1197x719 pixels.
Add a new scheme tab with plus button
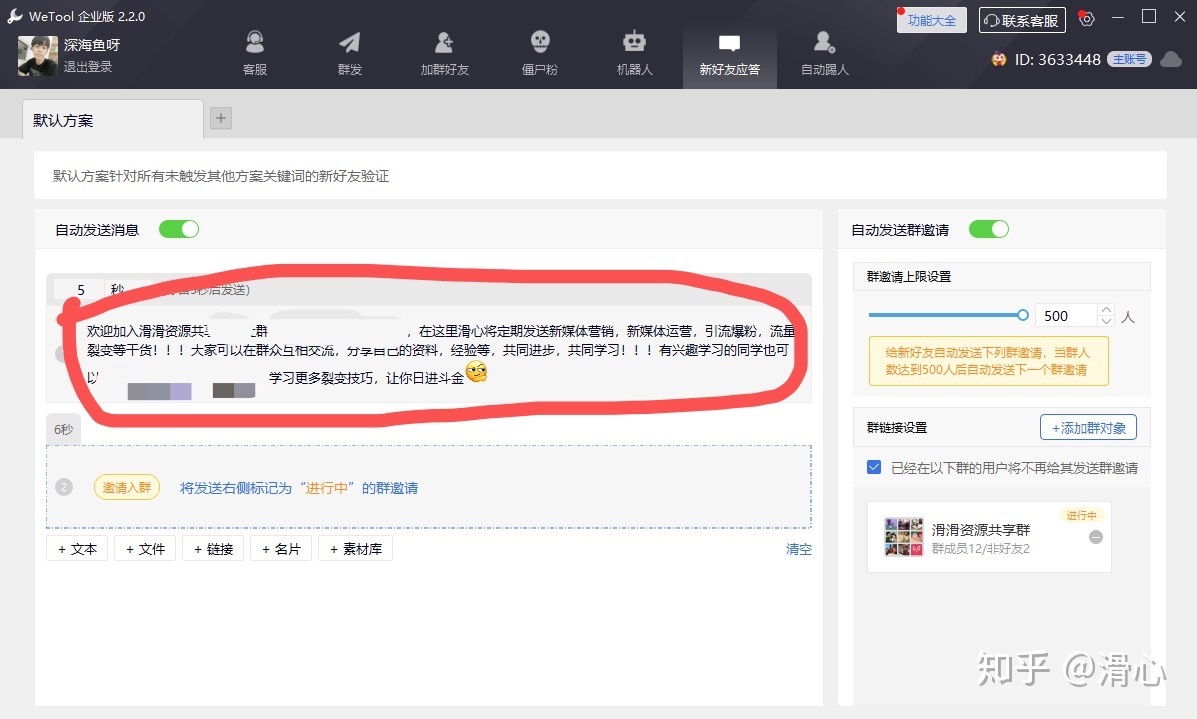coord(221,118)
